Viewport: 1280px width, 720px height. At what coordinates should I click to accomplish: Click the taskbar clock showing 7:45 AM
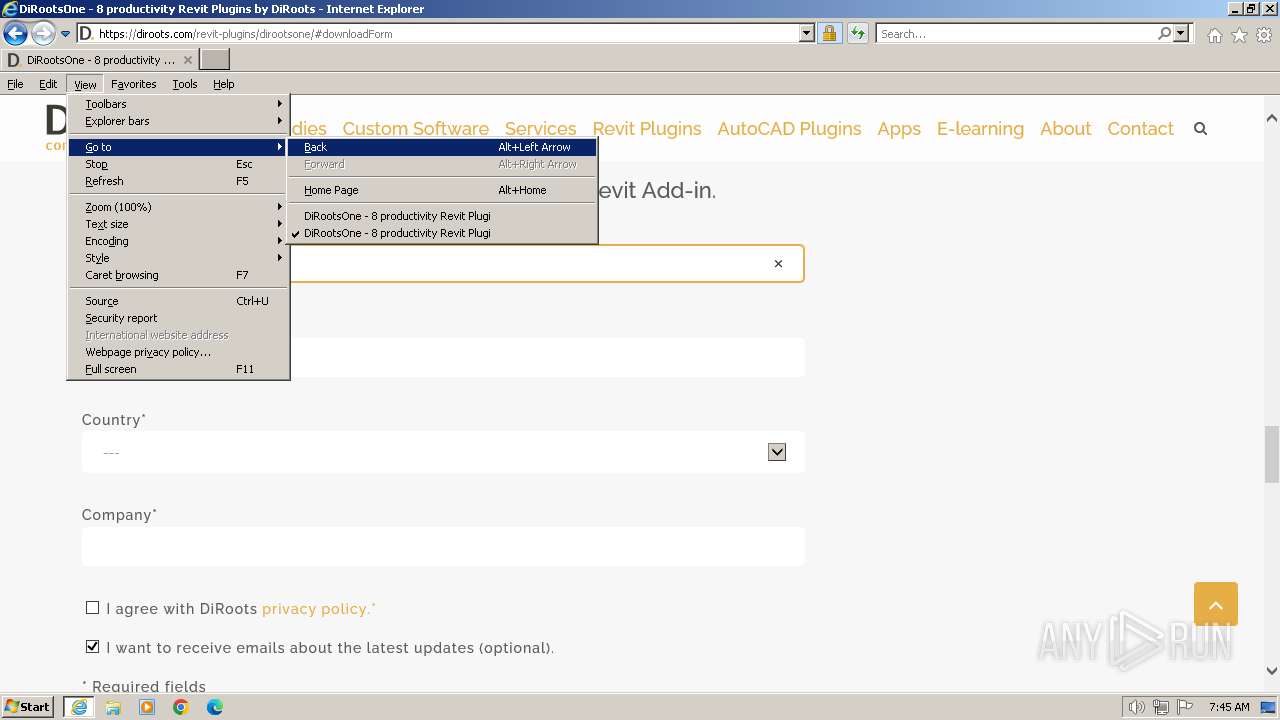pyautogui.click(x=1229, y=707)
